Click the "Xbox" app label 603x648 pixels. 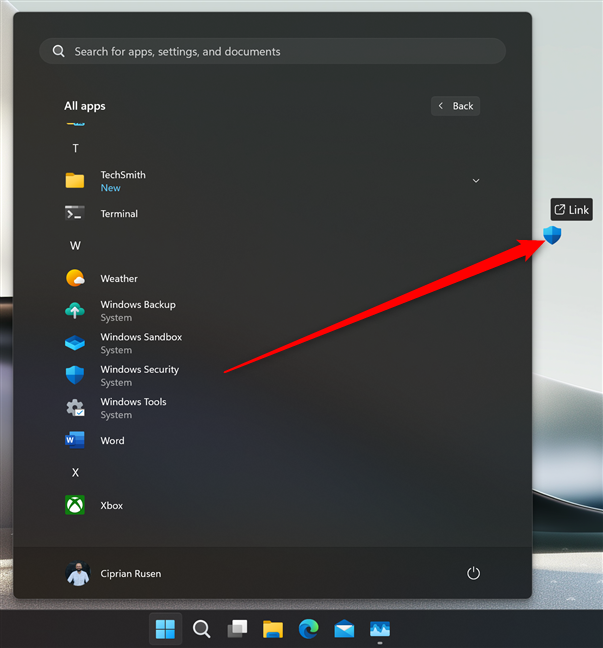click(x=112, y=505)
